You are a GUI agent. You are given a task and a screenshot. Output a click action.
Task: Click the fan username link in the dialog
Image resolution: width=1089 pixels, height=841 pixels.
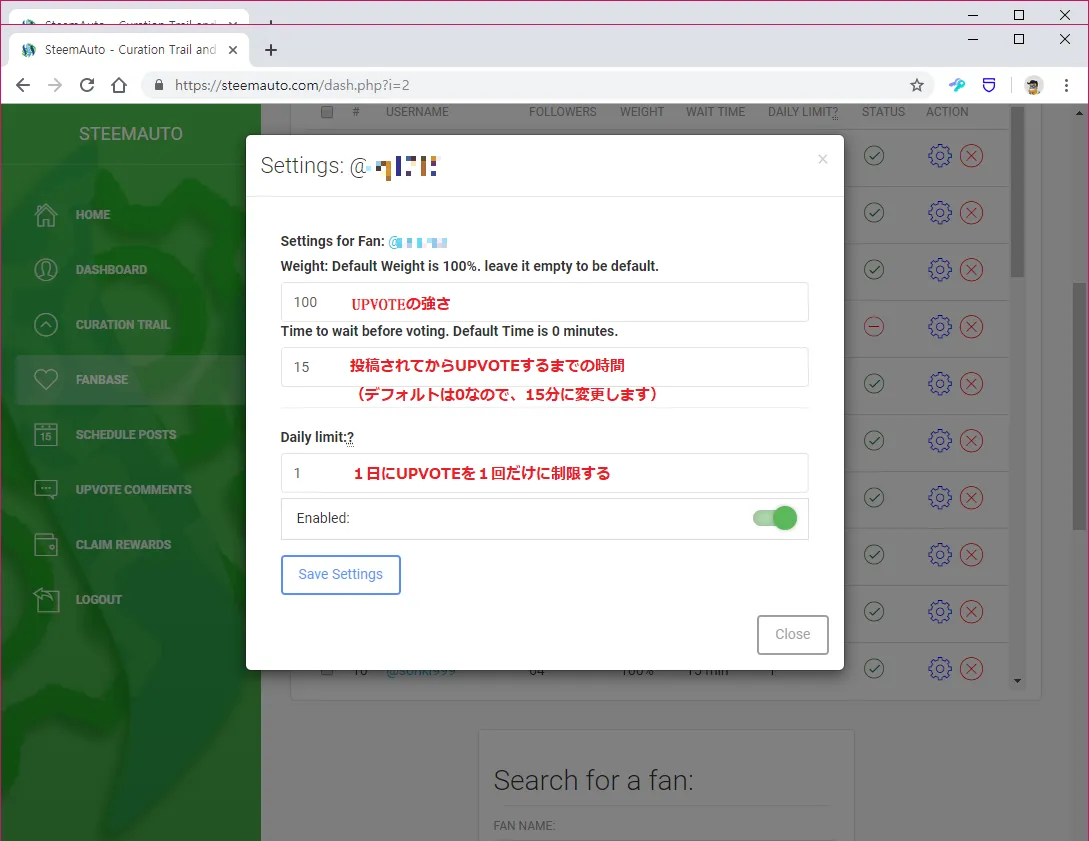tap(417, 242)
